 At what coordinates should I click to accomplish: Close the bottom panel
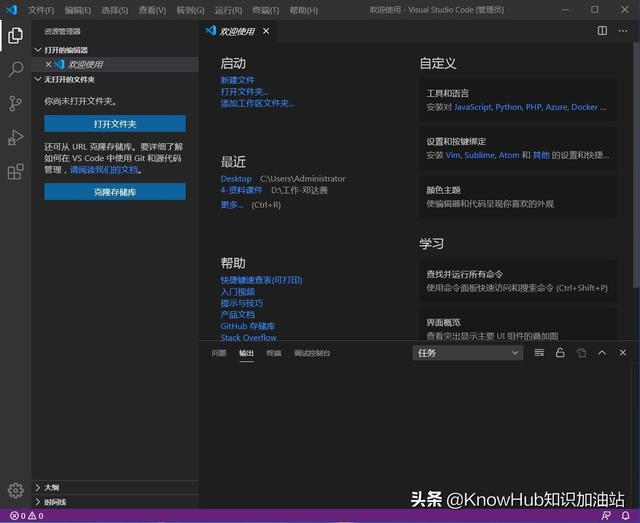tap(623, 353)
